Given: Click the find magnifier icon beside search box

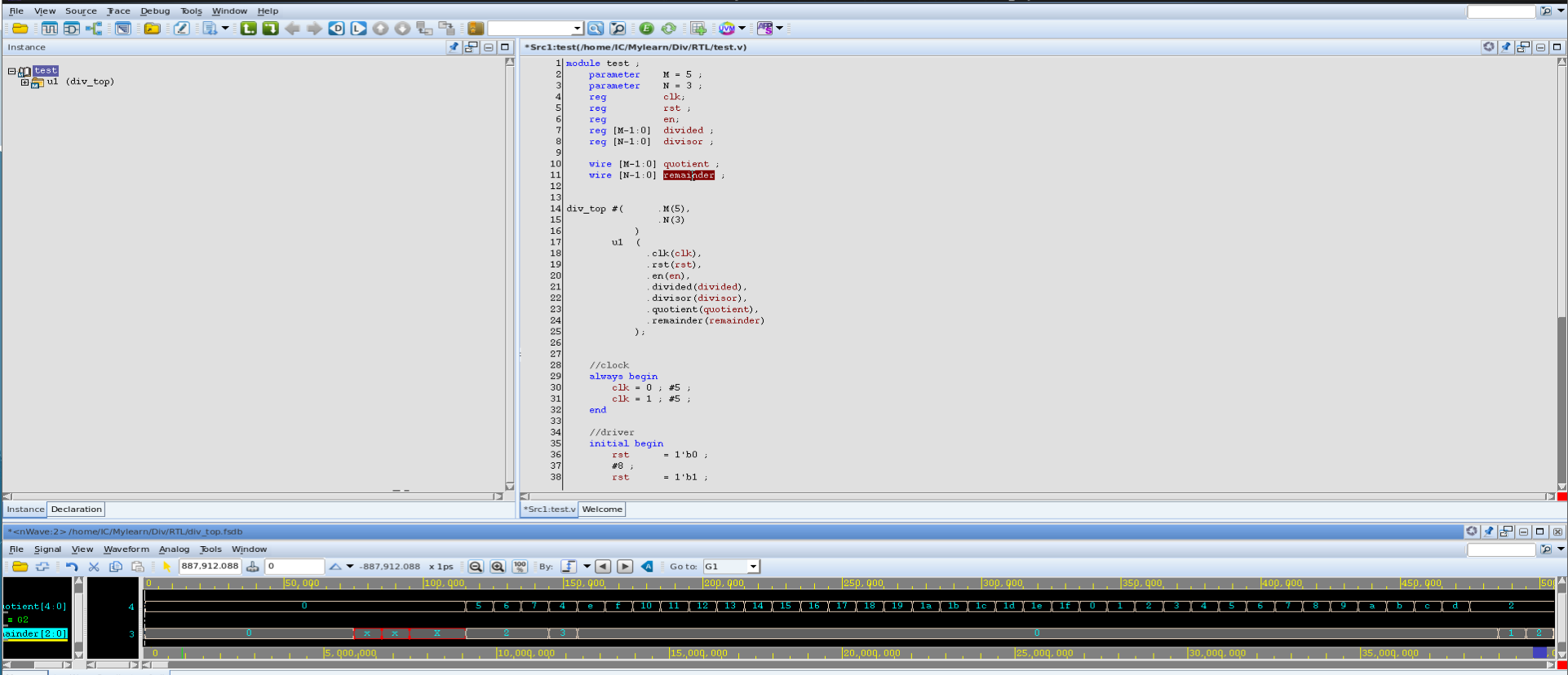Looking at the screenshot, I should 596,29.
